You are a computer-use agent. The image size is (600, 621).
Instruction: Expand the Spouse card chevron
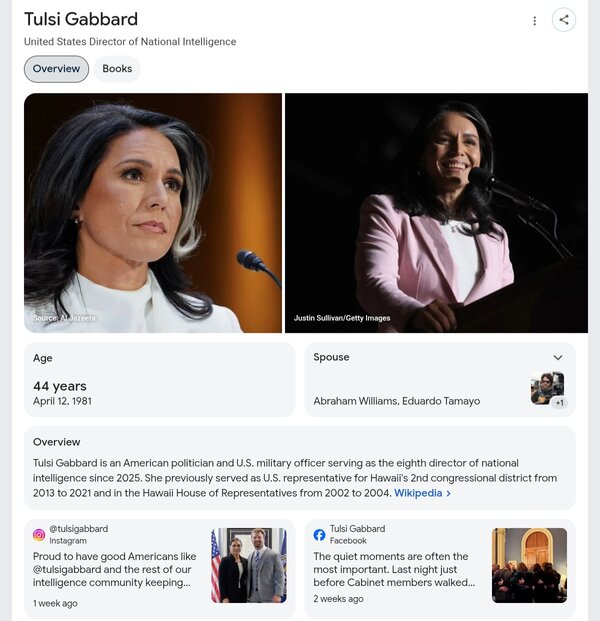point(558,358)
